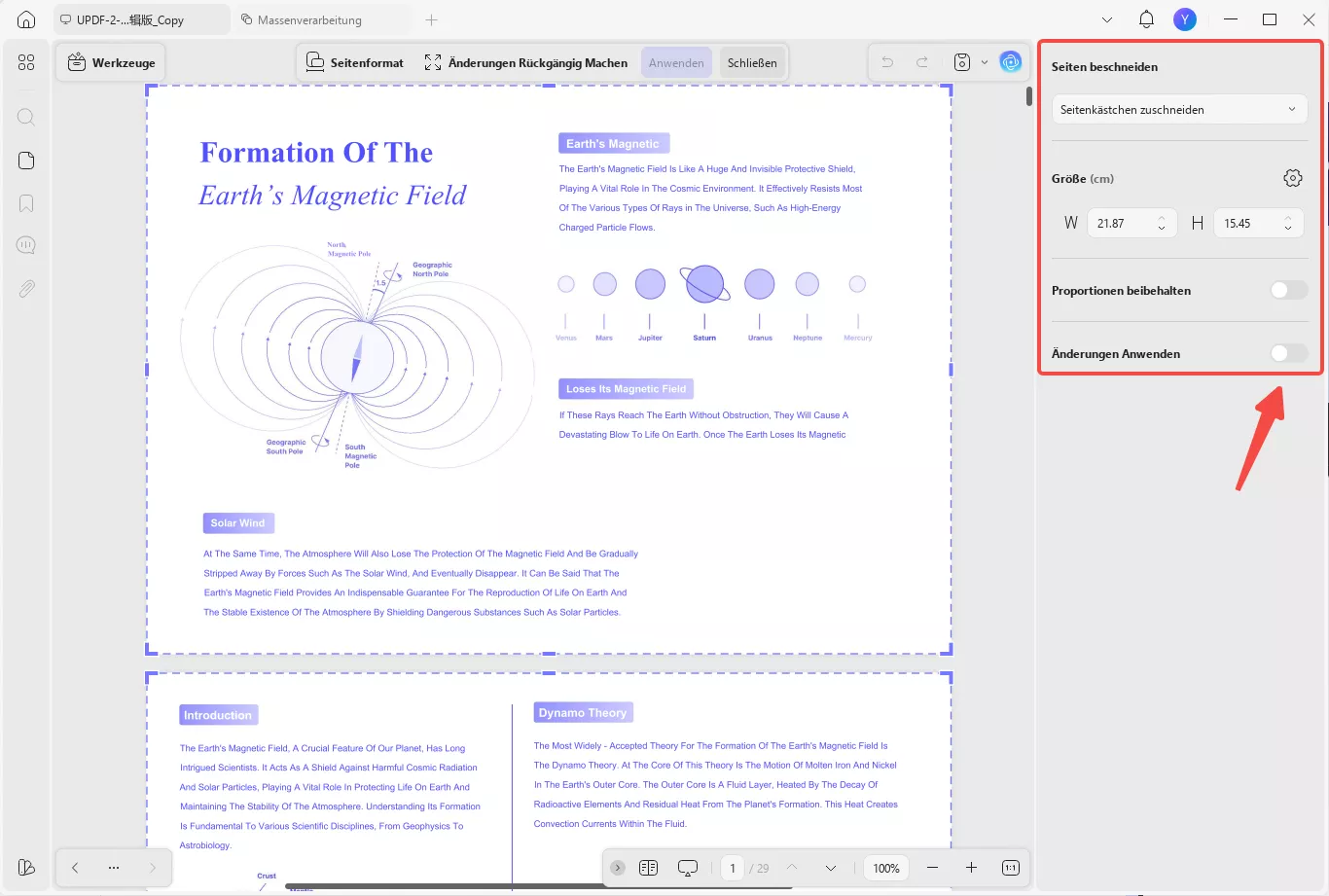Click the H height field showing 15.45
Screen dimensions: 1329x896
coord(1258,223)
